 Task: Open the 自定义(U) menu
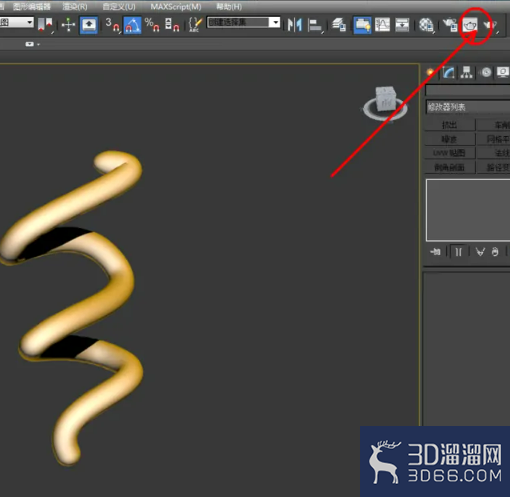pyautogui.click(x=119, y=6)
